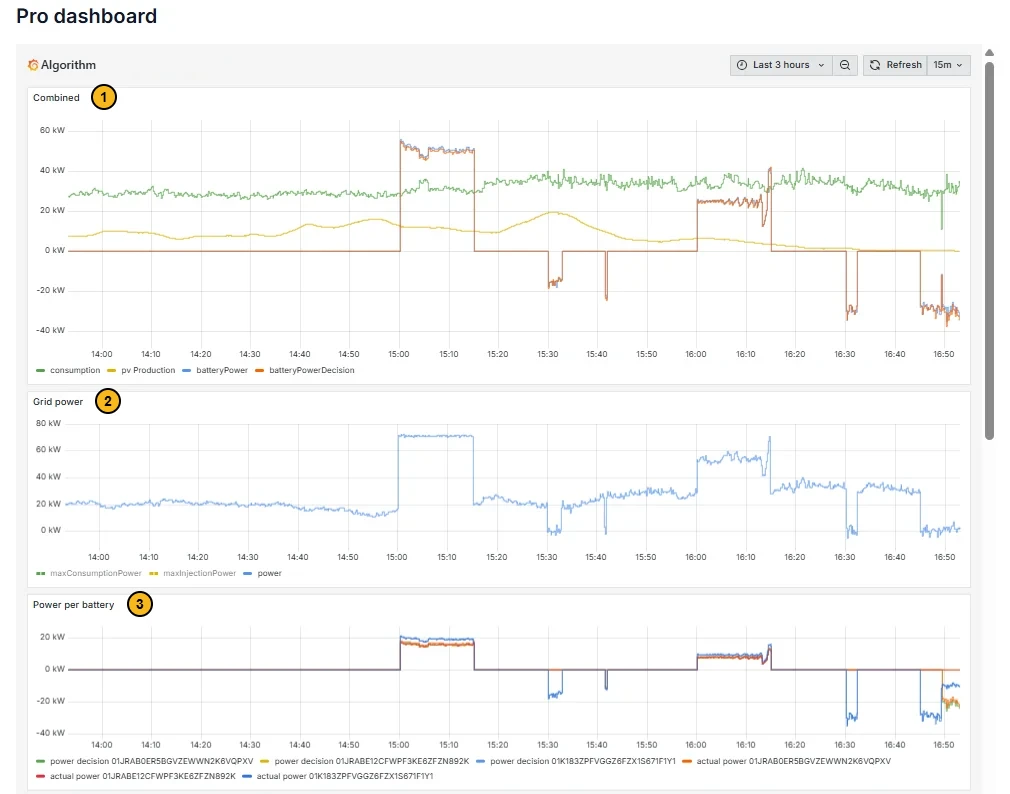Screen dimensions: 1010x794
Task: Toggle maxInjectionPower legend entry
Action: (x=193, y=573)
